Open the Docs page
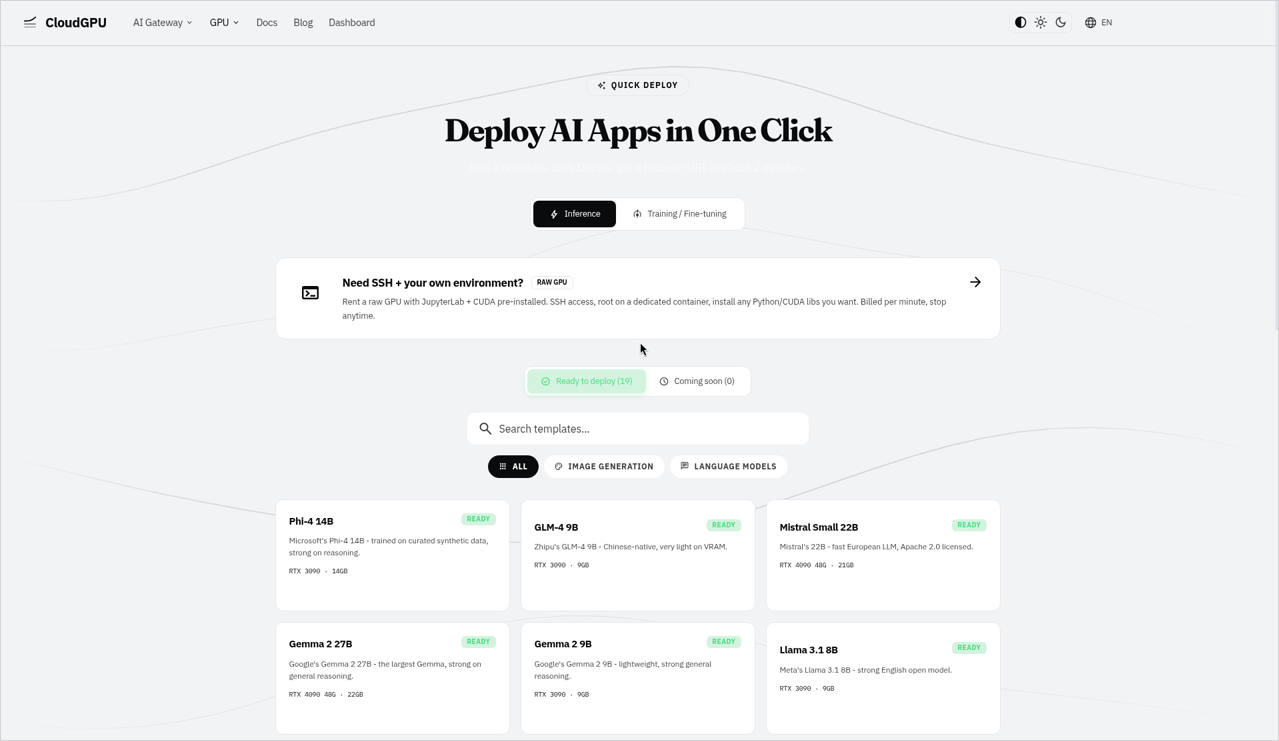This screenshot has width=1279, height=741. [266, 22]
